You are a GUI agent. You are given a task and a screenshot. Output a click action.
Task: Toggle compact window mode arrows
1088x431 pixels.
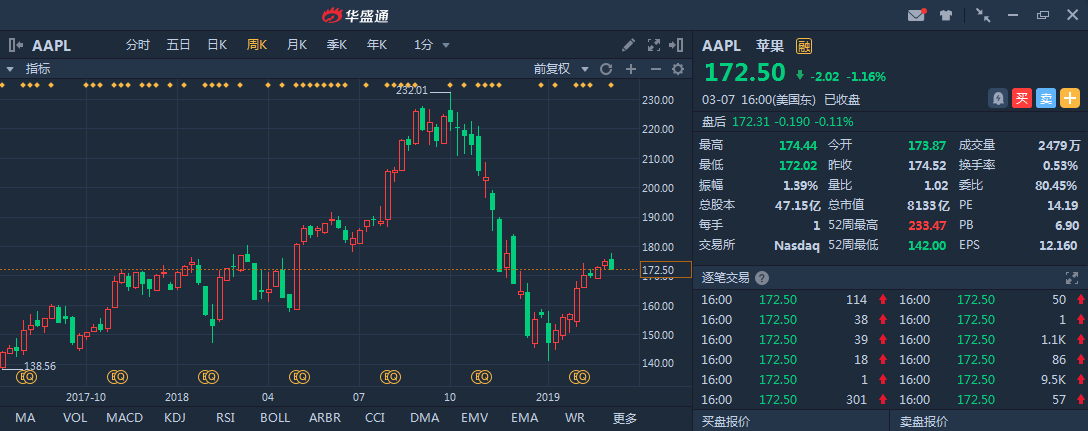[983, 15]
